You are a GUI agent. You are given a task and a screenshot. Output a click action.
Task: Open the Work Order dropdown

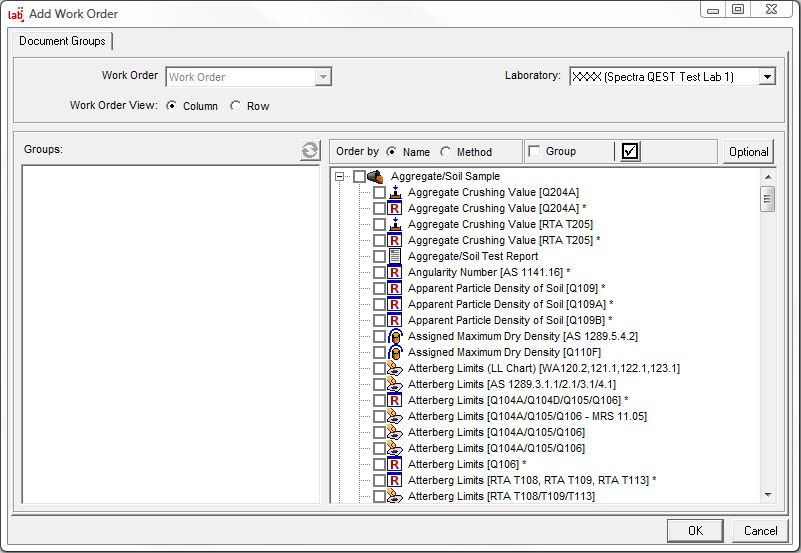tap(322, 77)
